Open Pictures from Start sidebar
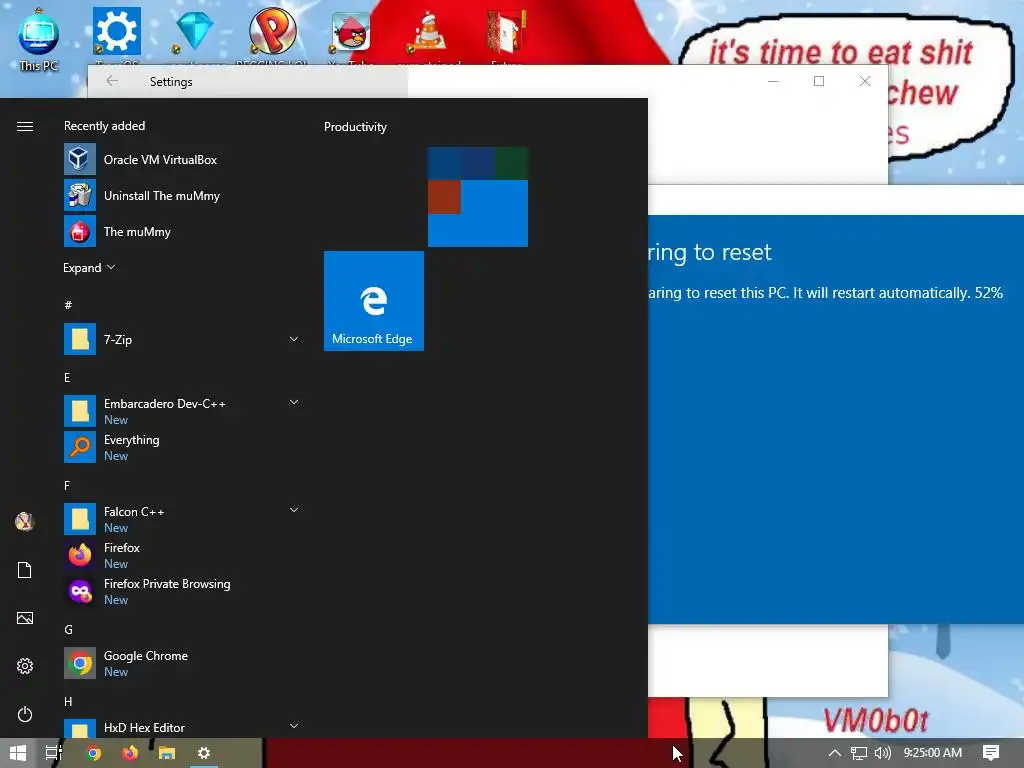This screenshot has width=1024, height=768. pos(25,618)
